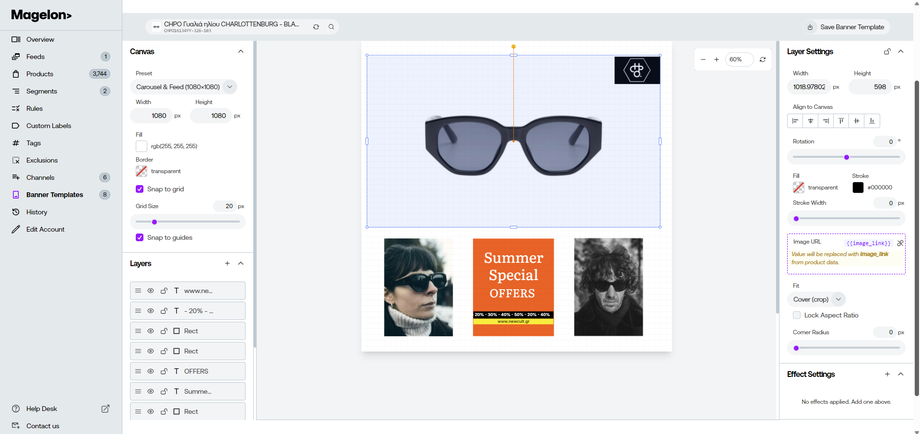
Task: Refresh the selected preview product
Action: point(316,27)
